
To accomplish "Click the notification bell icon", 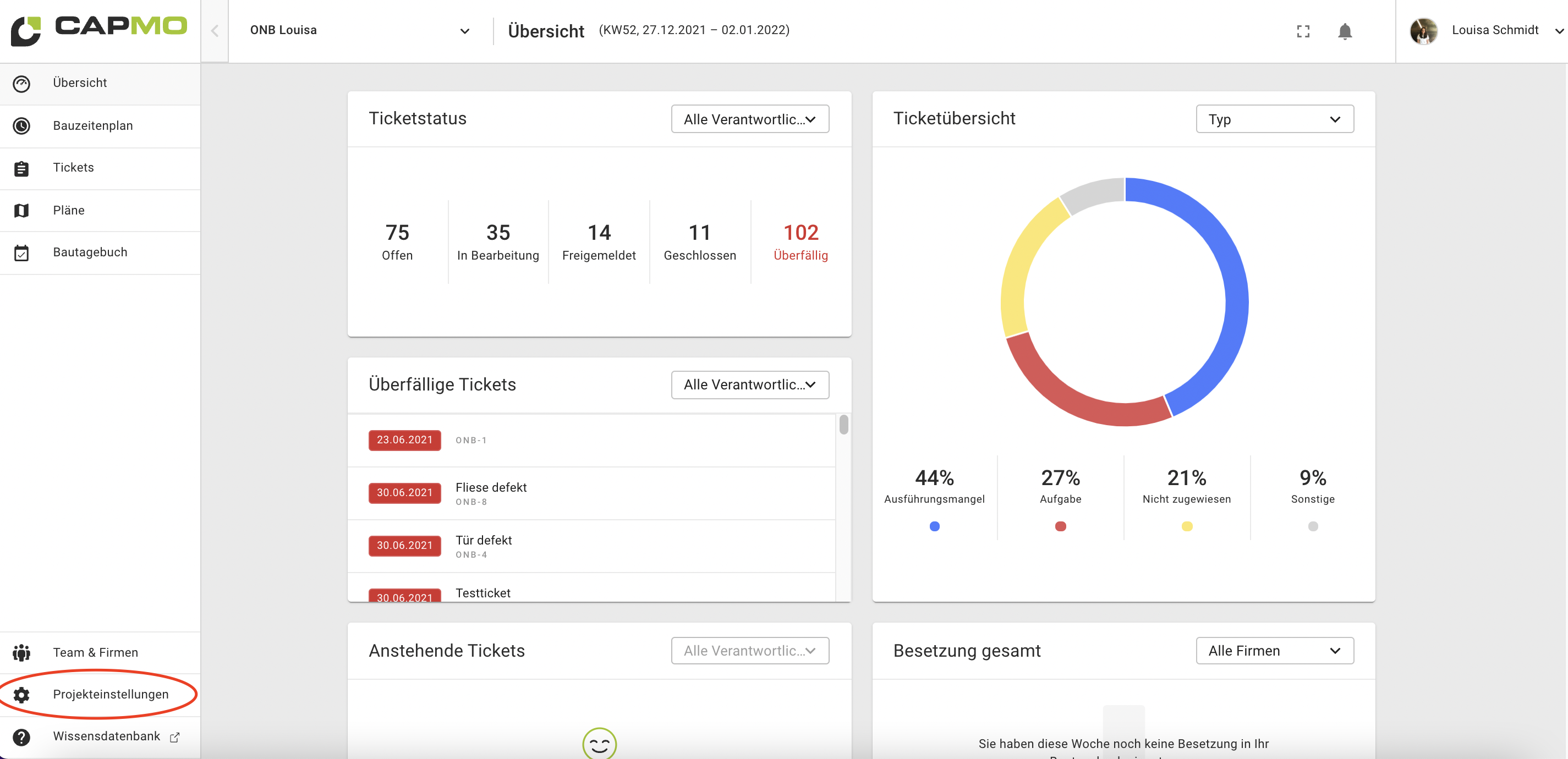I will pyautogui.click(x=1344, y=31).
